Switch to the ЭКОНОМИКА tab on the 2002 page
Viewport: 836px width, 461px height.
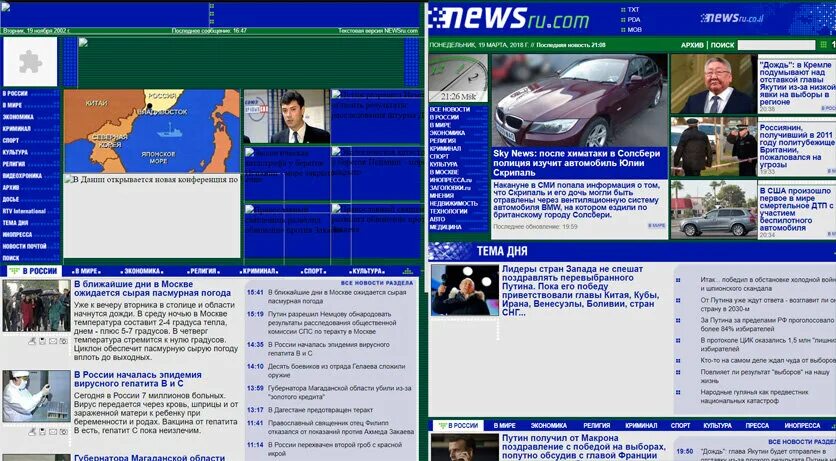(x=142, y=271)
